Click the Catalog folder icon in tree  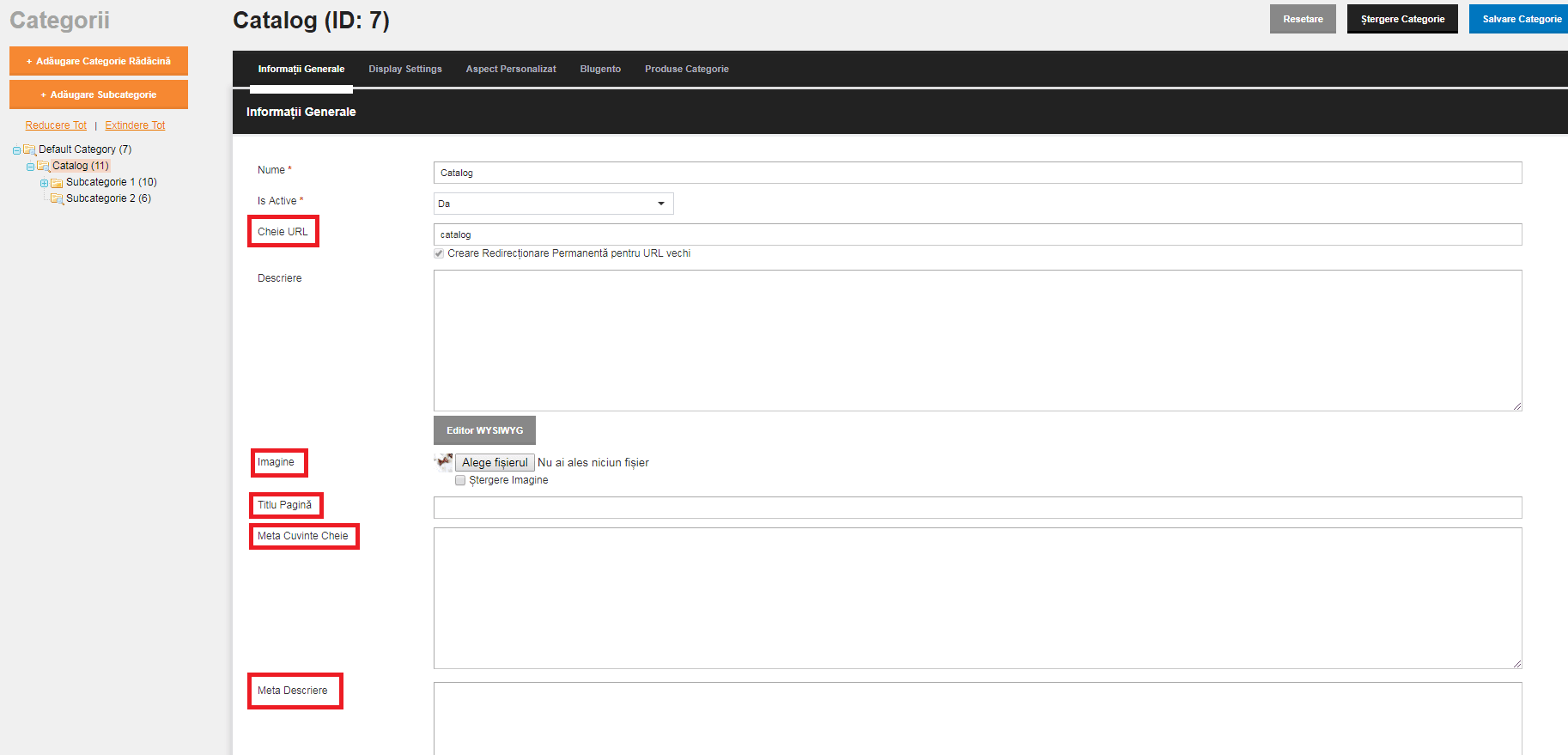pos(43,166)
